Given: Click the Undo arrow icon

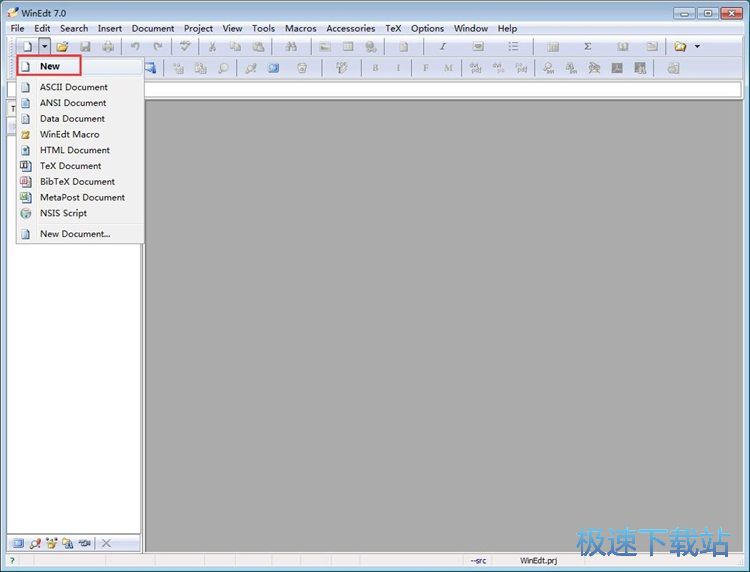Looking at the screenshot, I should (x=135, y=46).
